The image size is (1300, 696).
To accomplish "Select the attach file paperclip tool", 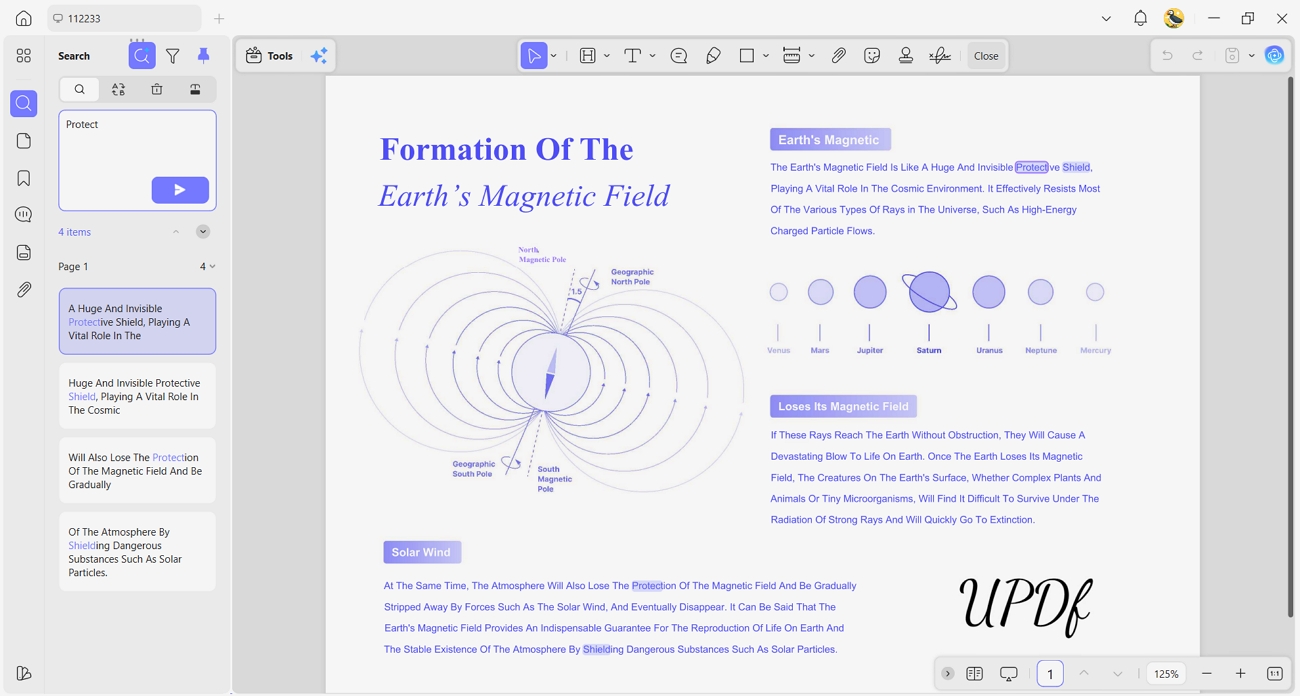I will click(x=839, y=56).
